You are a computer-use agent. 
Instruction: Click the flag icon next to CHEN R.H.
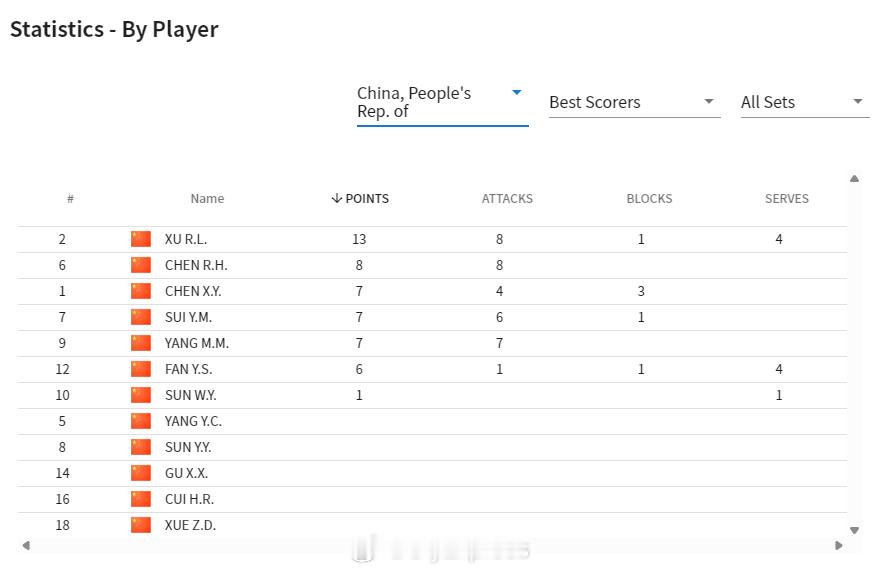[141, 265]
